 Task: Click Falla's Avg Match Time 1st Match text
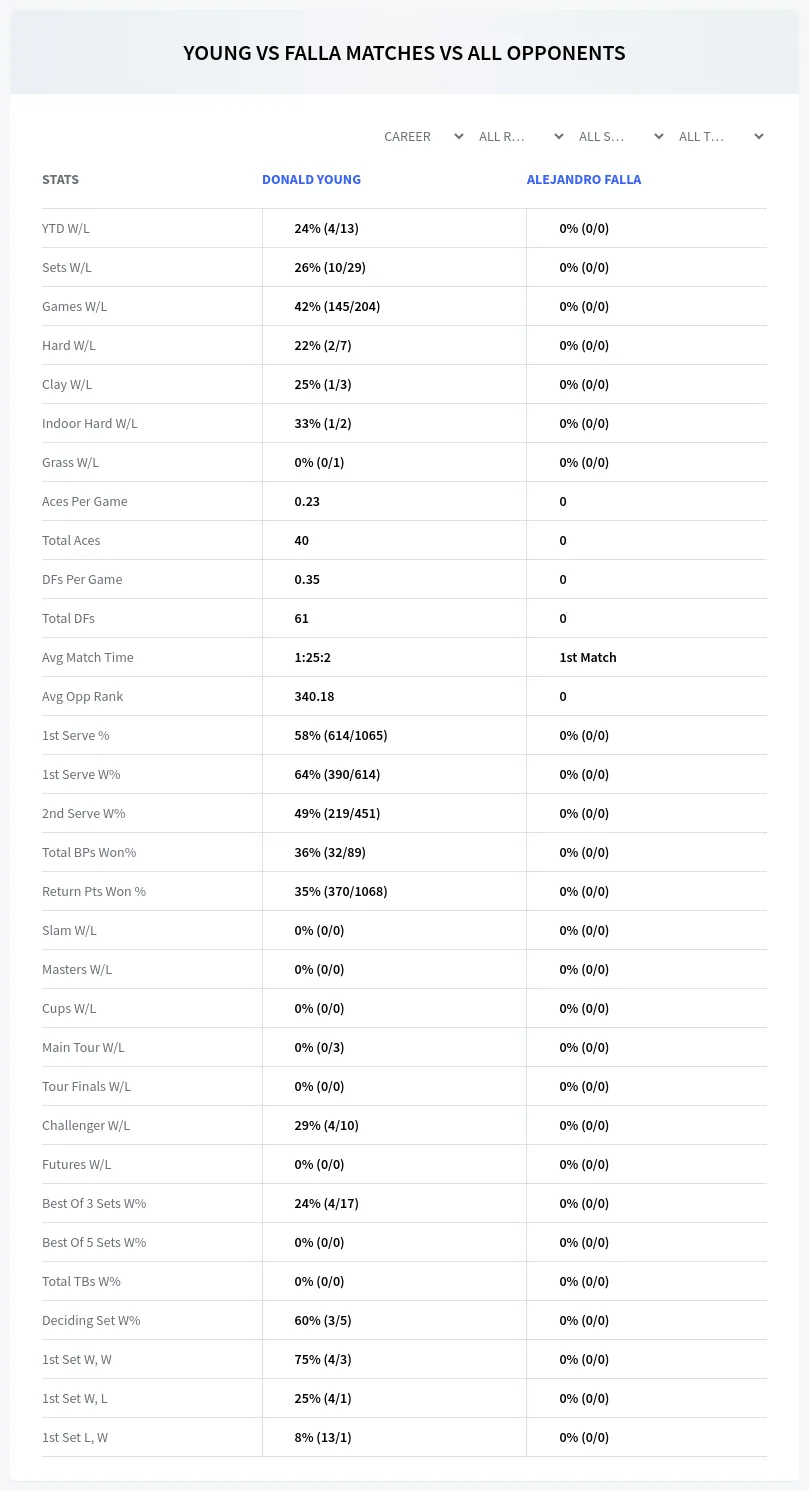click(588, 657)
